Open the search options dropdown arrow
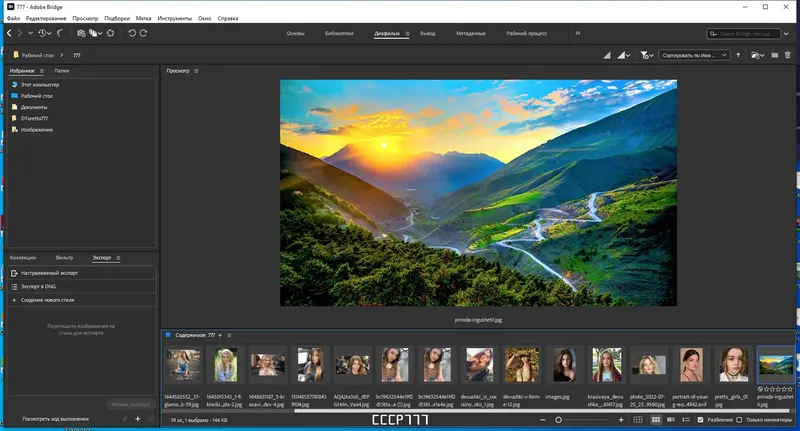The width and height of the screenshot is (800, 431). click(x=786, y=34)
